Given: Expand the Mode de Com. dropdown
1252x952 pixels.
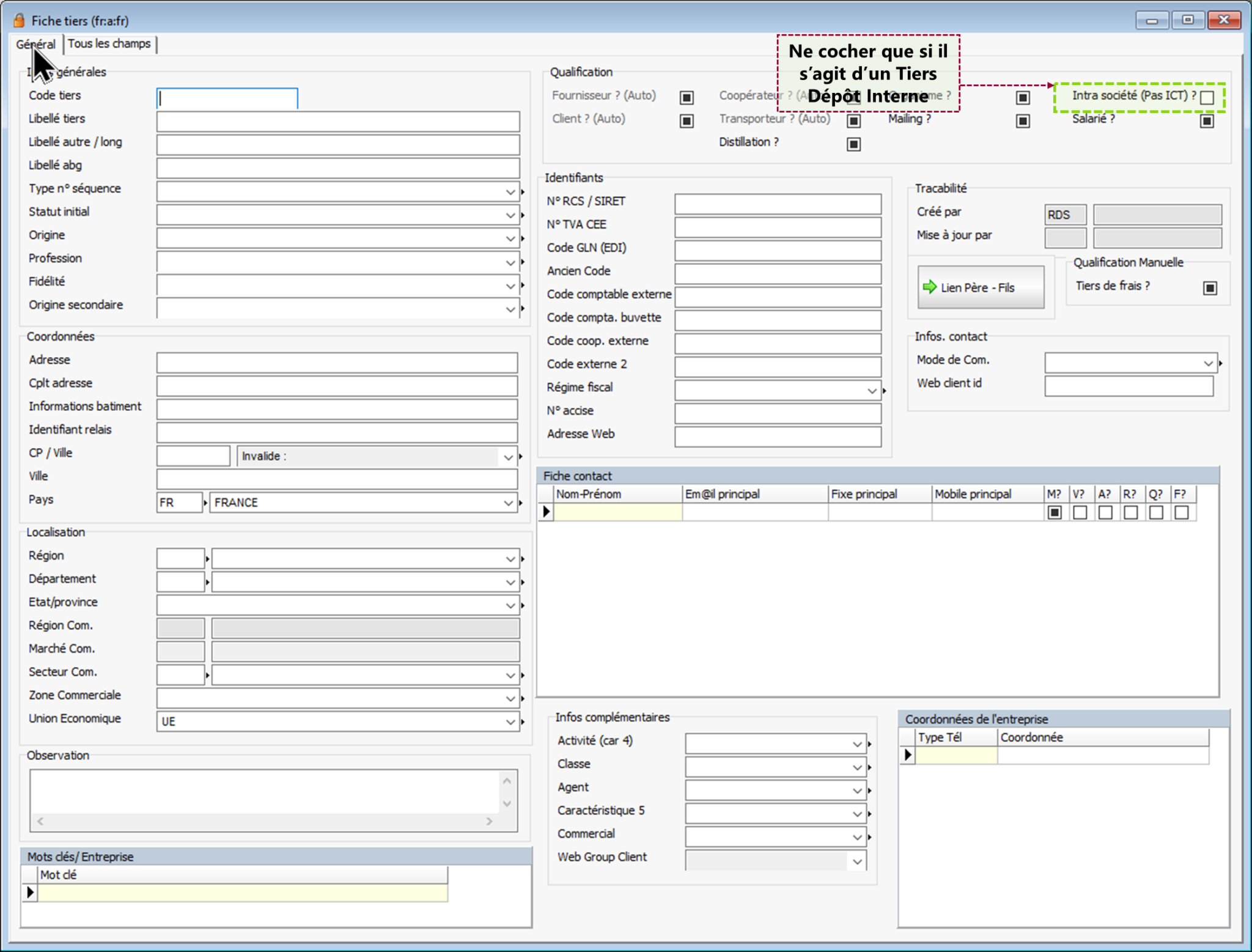Looking at the screenshot, I should 1208,363.
